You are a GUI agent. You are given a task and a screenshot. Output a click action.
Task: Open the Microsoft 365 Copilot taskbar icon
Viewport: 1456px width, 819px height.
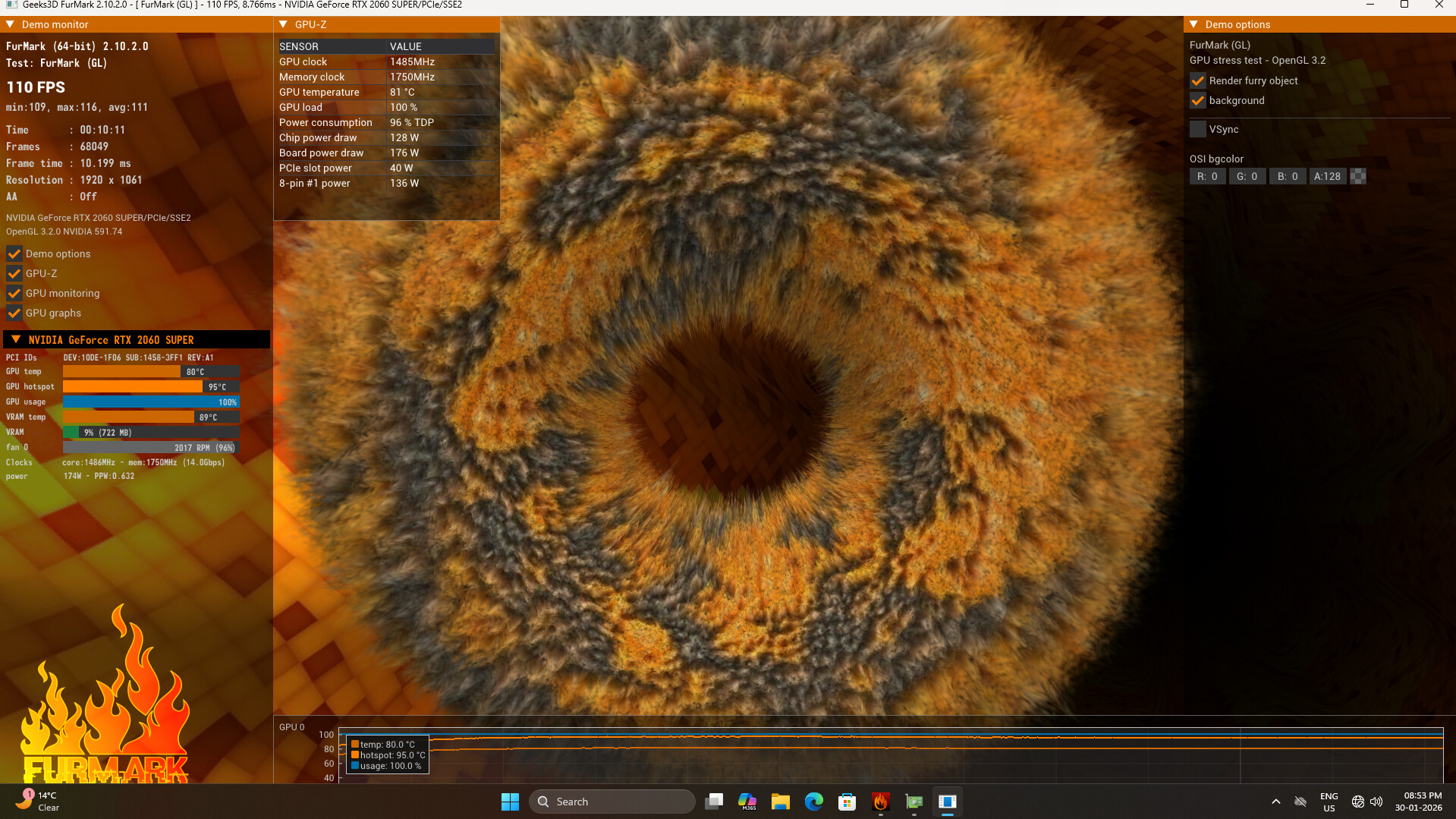747,802
